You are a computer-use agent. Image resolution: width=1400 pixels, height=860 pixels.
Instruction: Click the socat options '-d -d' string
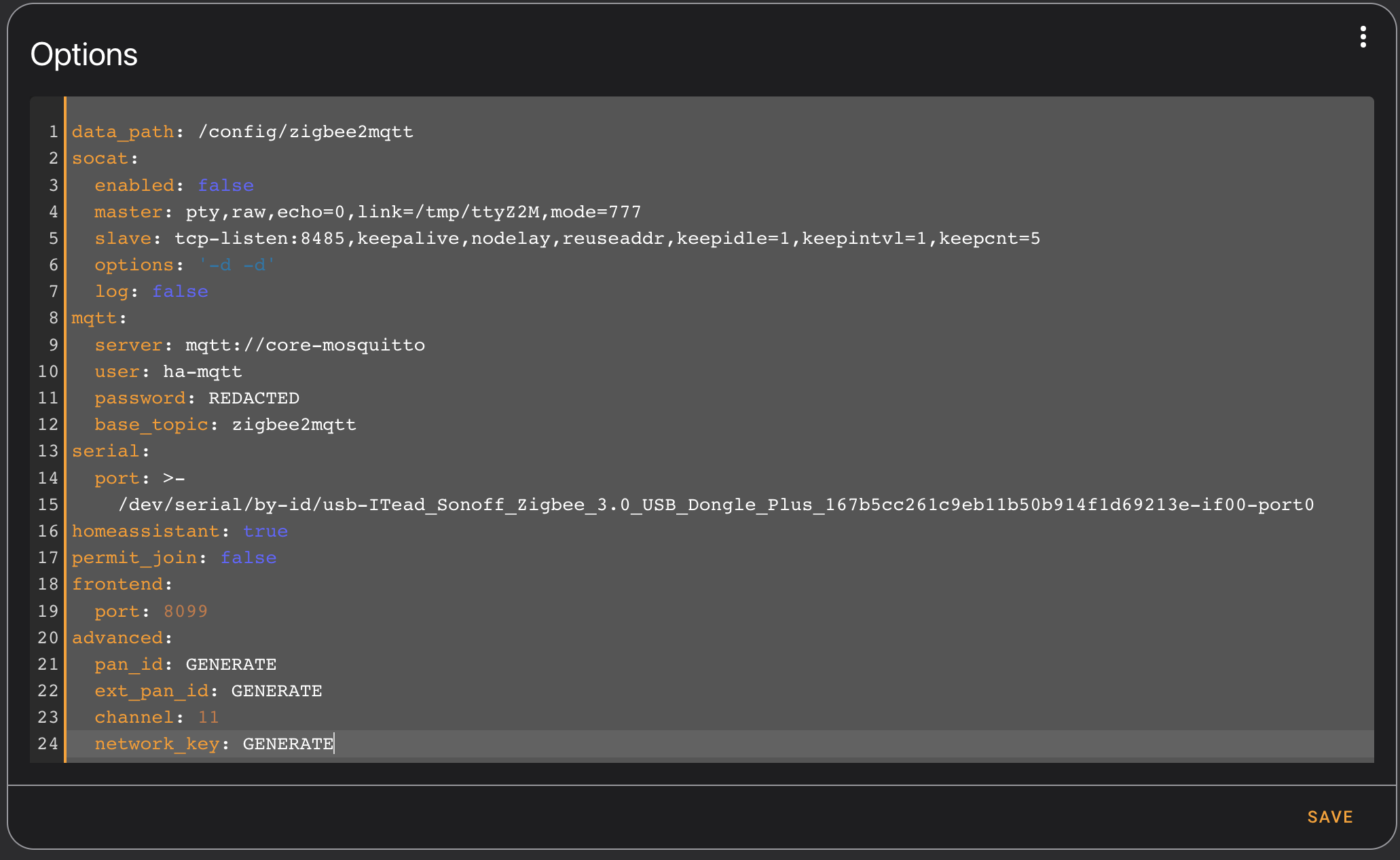coord(236,265)
